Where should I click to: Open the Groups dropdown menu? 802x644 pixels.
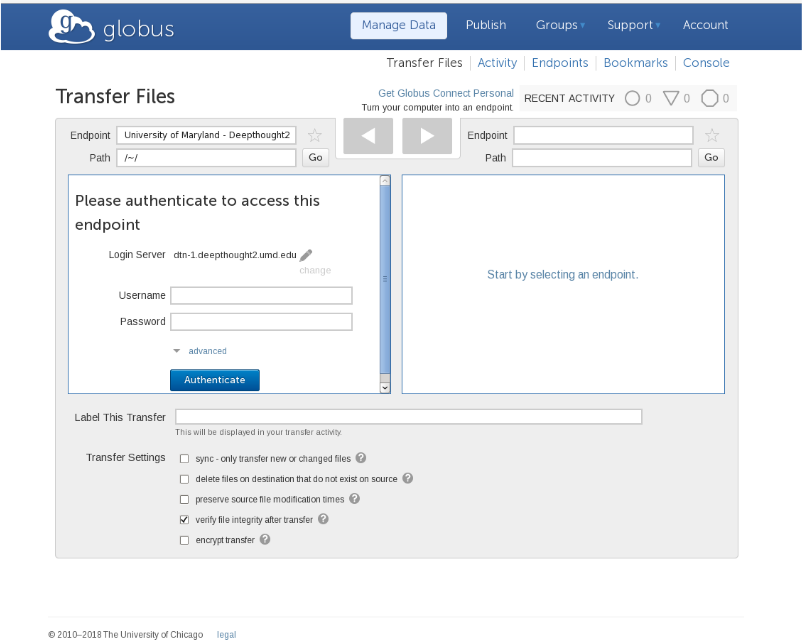click(x=560, y=25)
